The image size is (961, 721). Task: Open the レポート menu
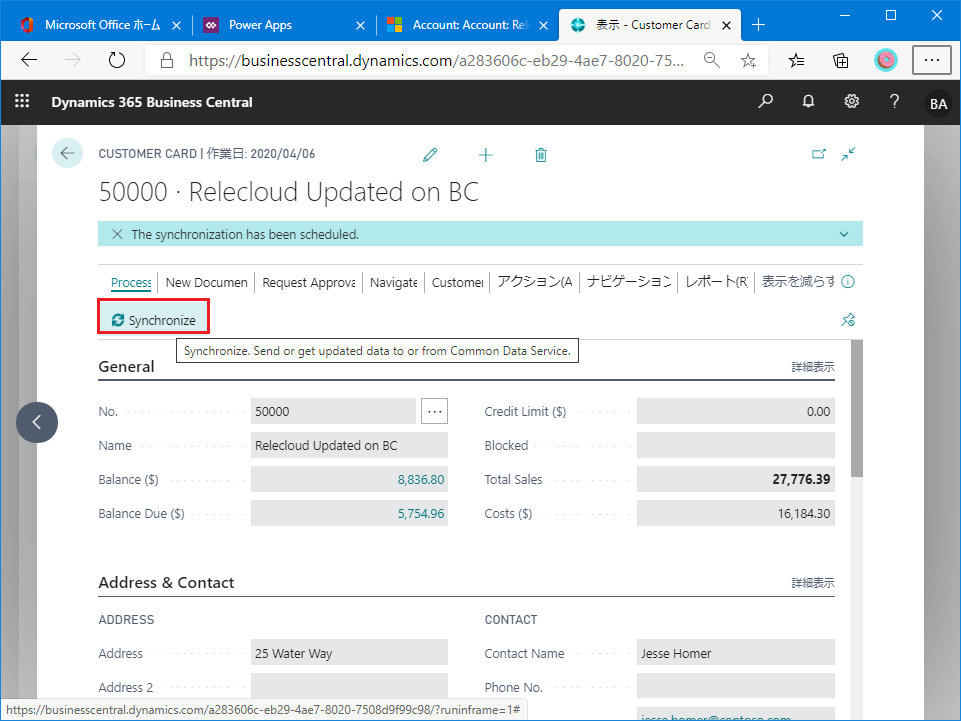pos(716,281)
